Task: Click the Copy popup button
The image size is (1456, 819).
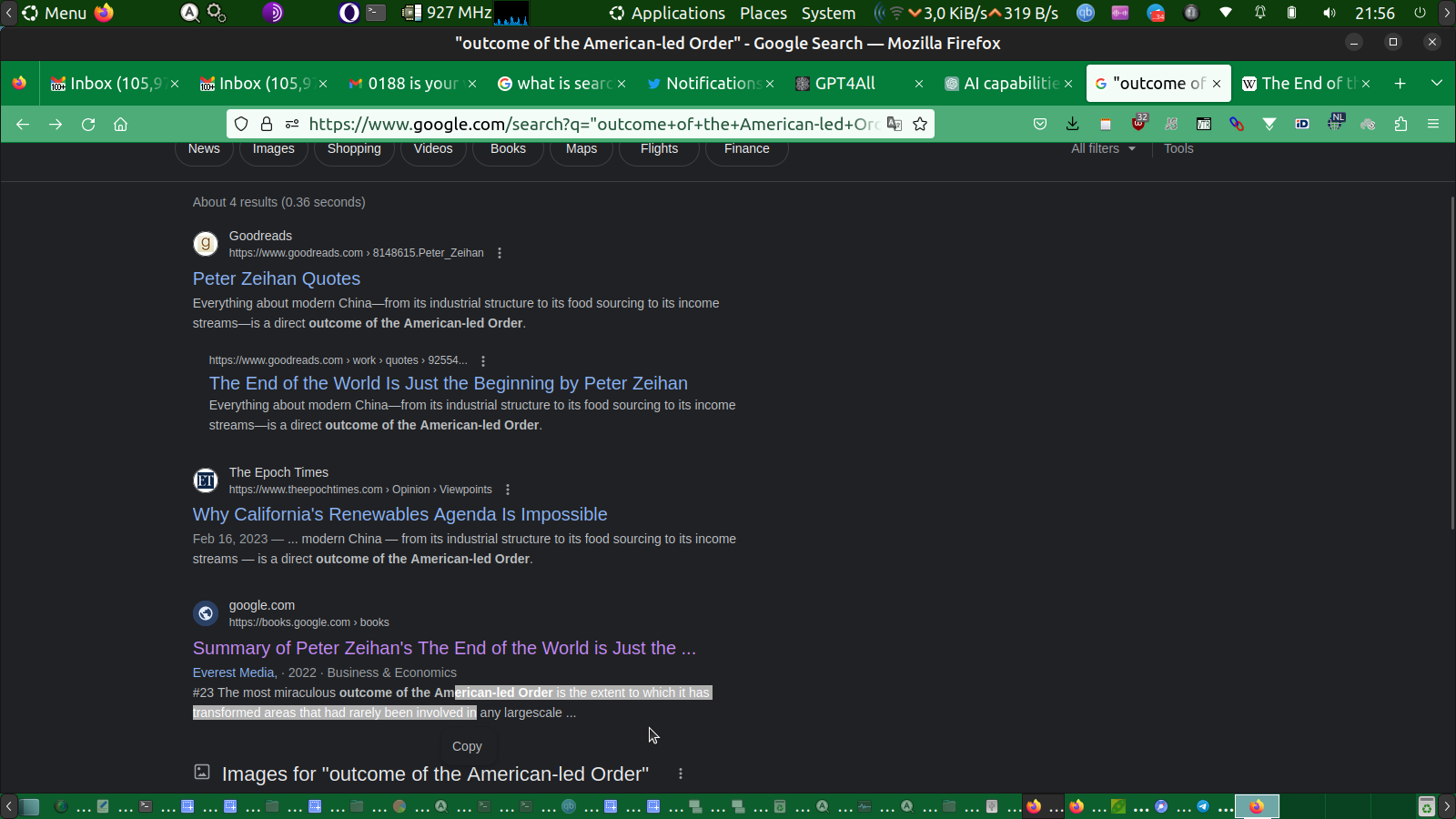Action: 467,746
